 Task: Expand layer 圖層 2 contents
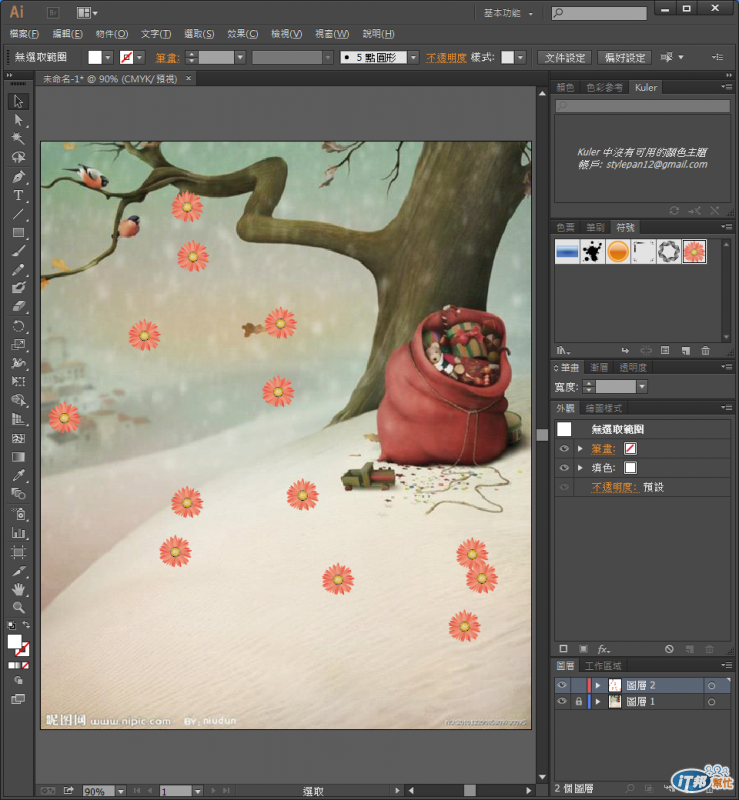pos(598,685)
